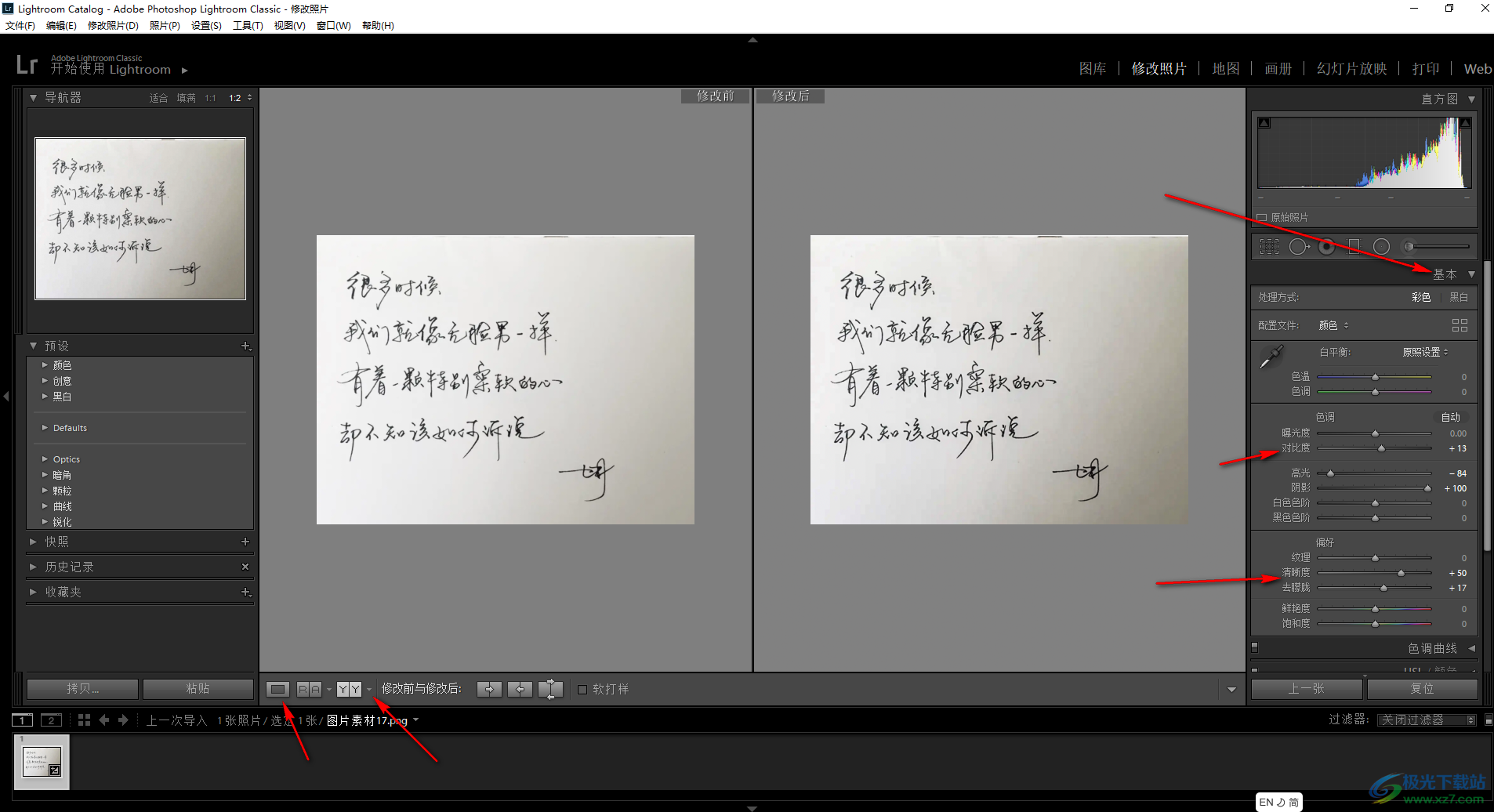Image resolution: width=1494 pixels, height=812 pixels.
Task: Add a new snapshot with plus icon
Action: point(245,542)
